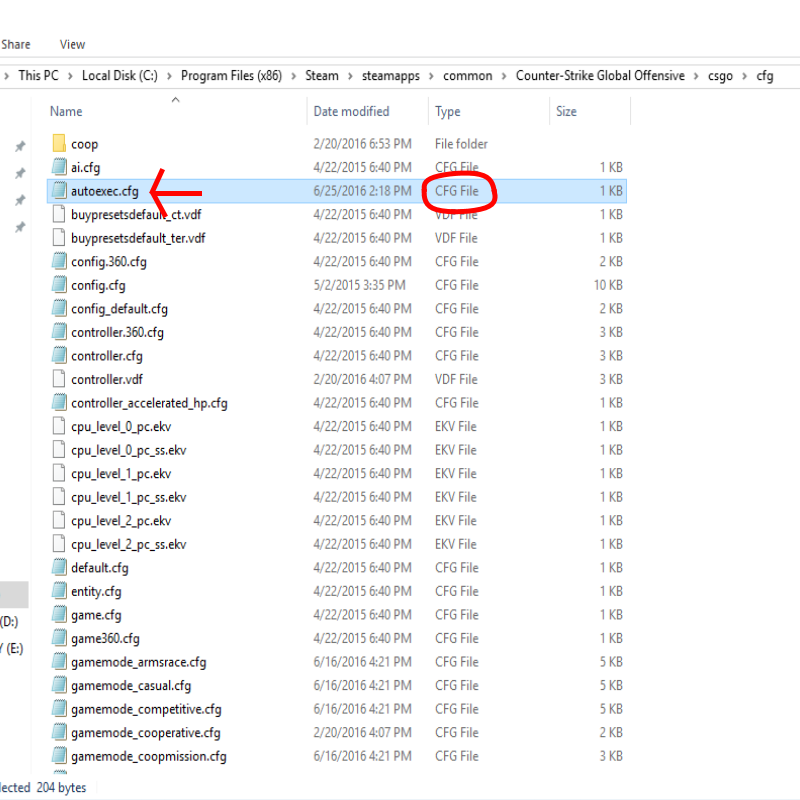Expand chevron after common breadcrumb
800x800 pixels.
coord(504,76)
